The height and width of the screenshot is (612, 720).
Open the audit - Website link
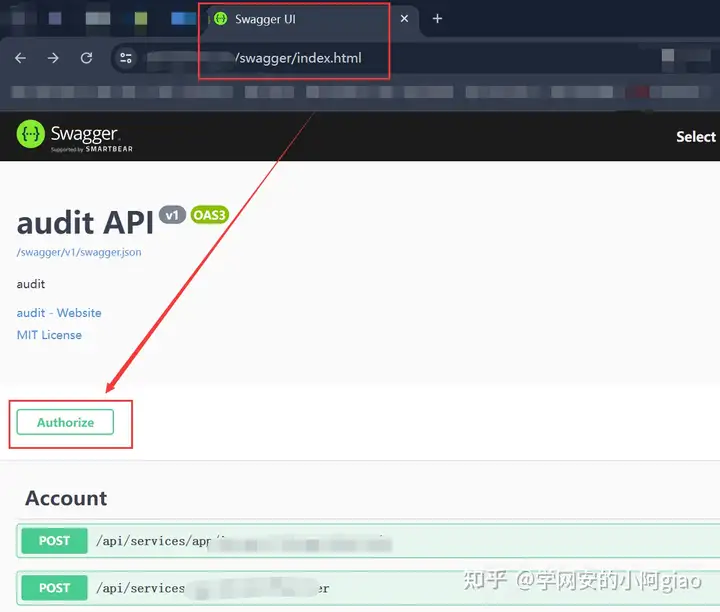(59, 313)
